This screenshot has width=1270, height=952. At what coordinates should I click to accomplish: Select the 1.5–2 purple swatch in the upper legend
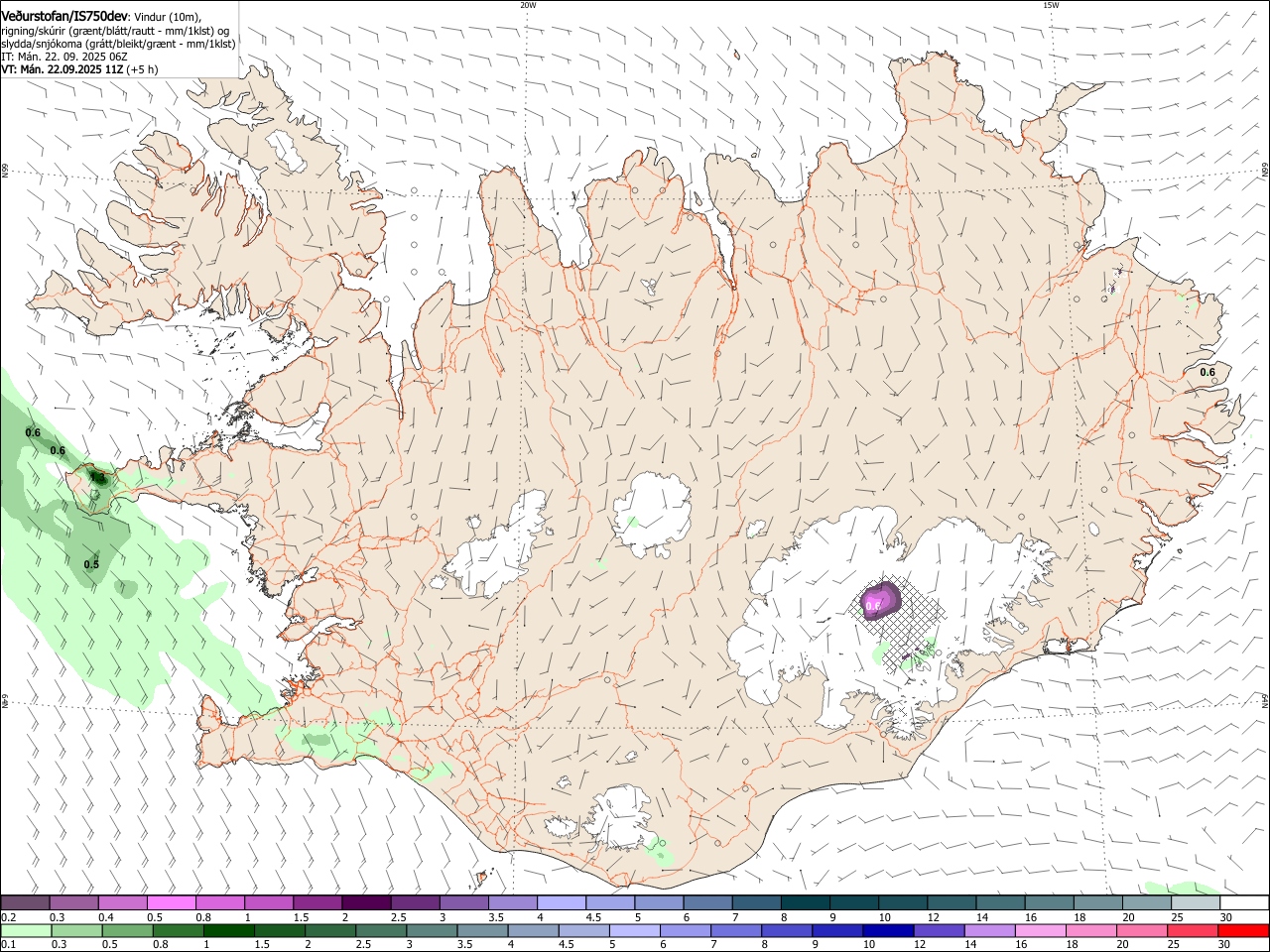pos(317,902)
